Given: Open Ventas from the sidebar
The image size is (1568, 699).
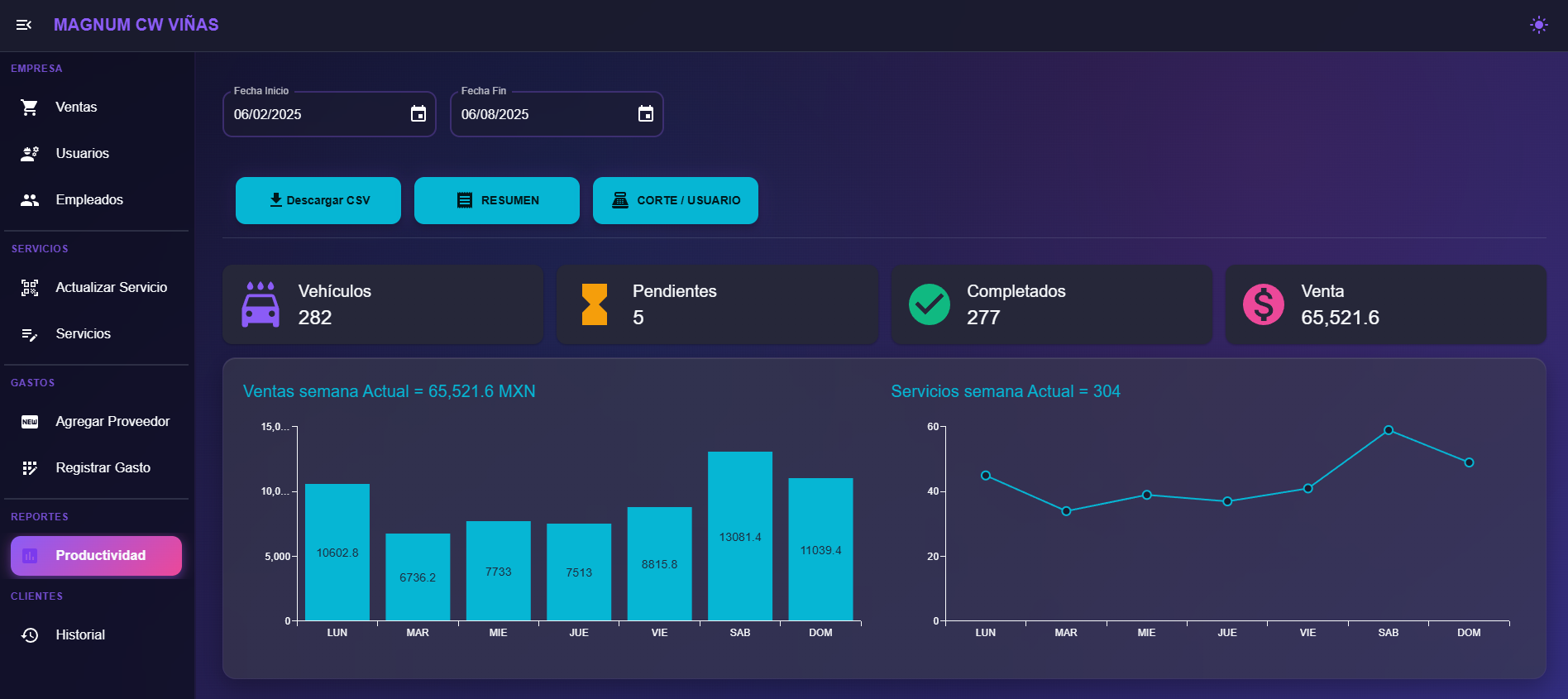Looking at the screenshot, I should coord(76,108).
